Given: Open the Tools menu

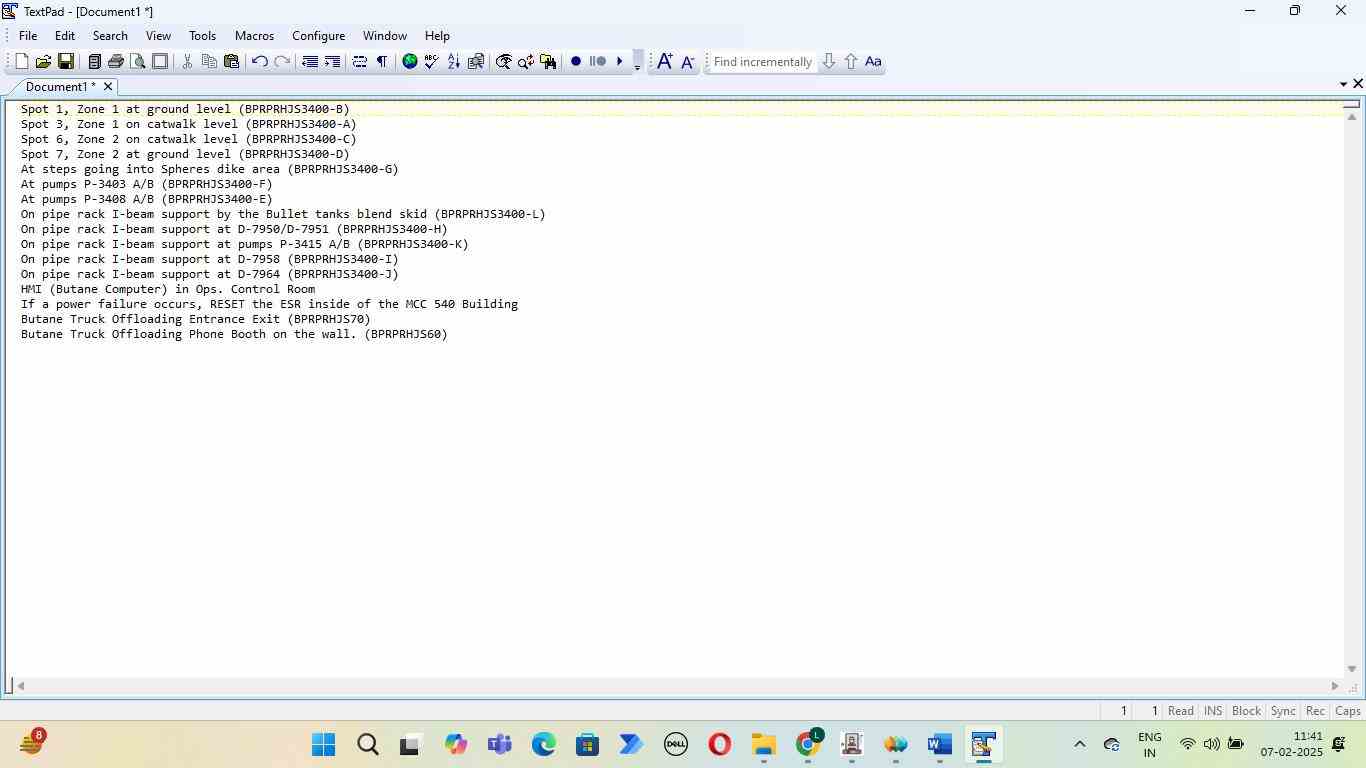Looking at the screenshot, I should coord(202,36).
